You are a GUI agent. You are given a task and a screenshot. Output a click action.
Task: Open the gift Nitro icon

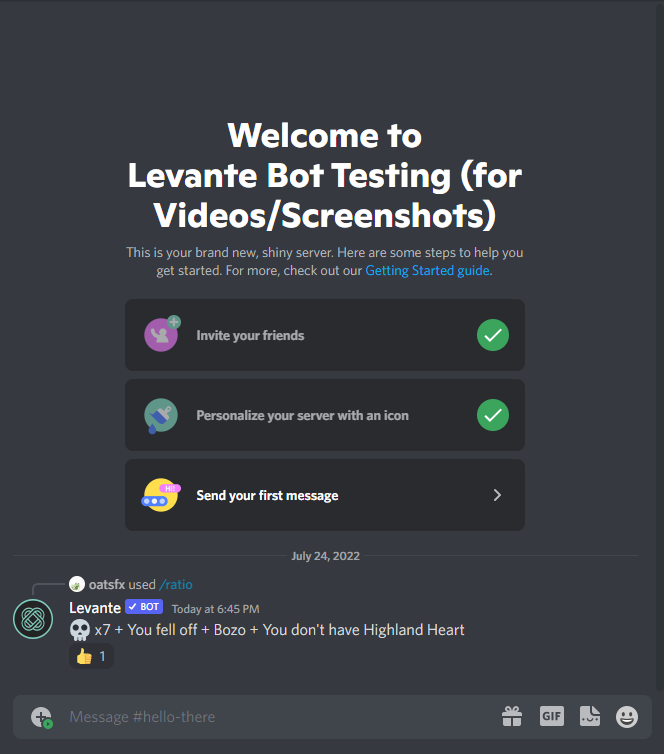(x=512, y=716)
